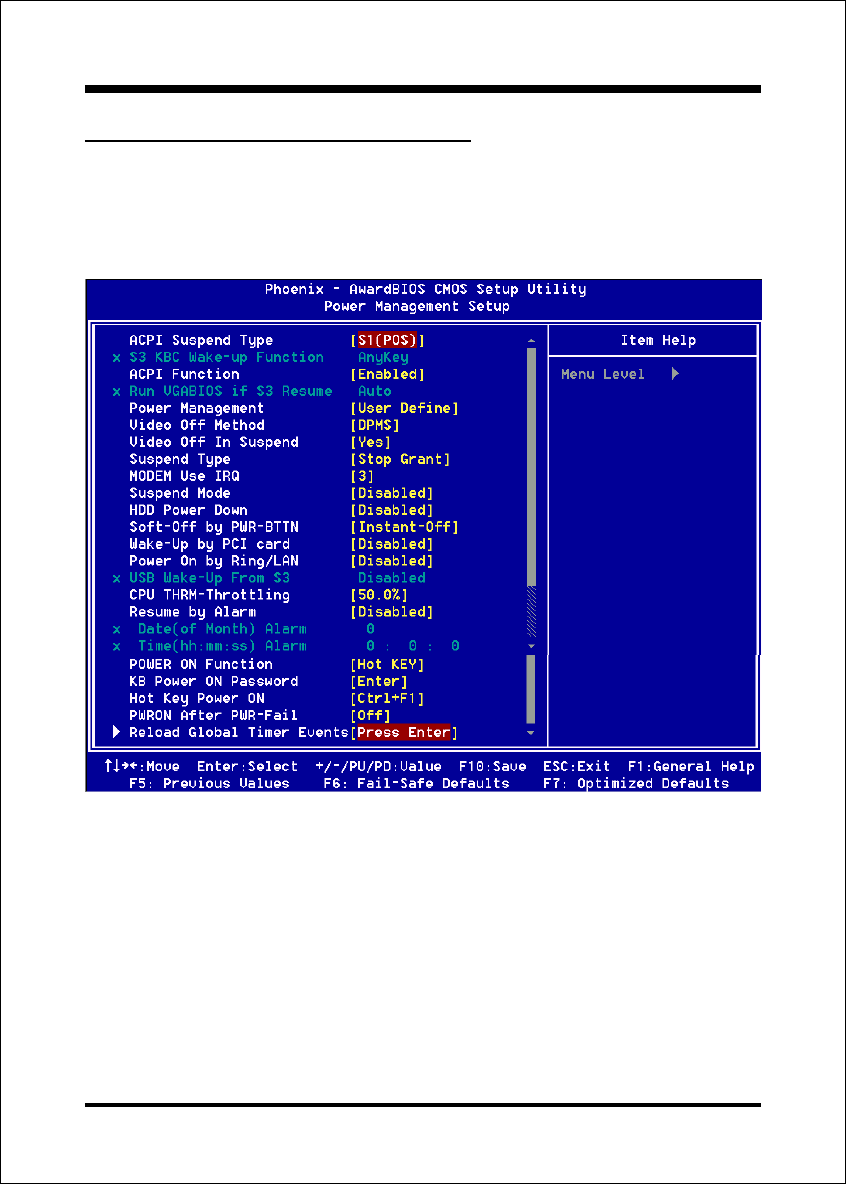The image size is (846, 1184).
Task: Click KB Power ON Password label
Action: tap(214, 681)
